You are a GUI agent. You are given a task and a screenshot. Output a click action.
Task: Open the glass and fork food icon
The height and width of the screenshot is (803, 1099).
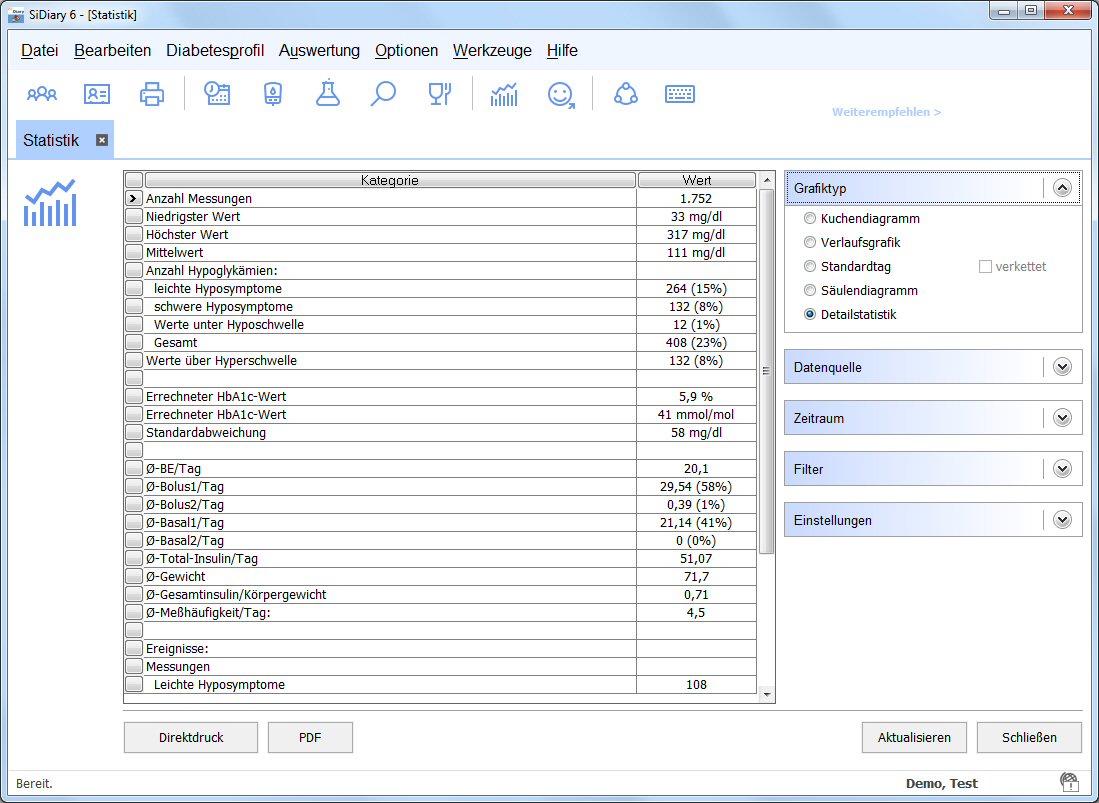[439, 94]
